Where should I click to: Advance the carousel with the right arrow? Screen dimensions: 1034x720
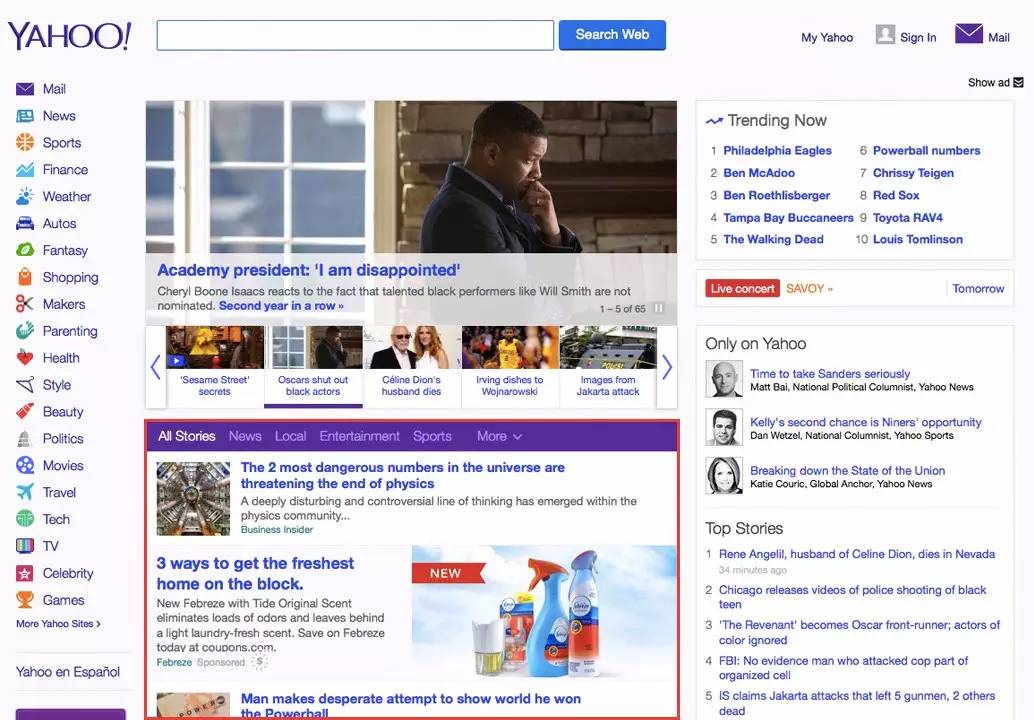coord(667,367)
